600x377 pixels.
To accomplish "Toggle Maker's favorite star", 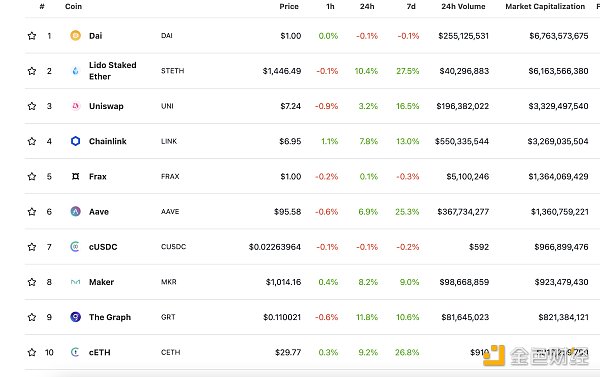I will [x=32, y=282].
